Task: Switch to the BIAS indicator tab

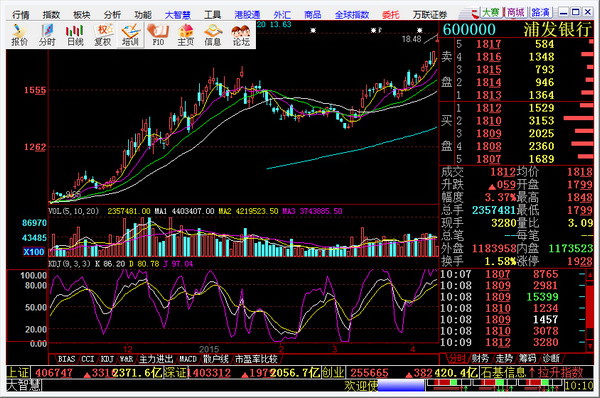Action: (x=67, y=359)
